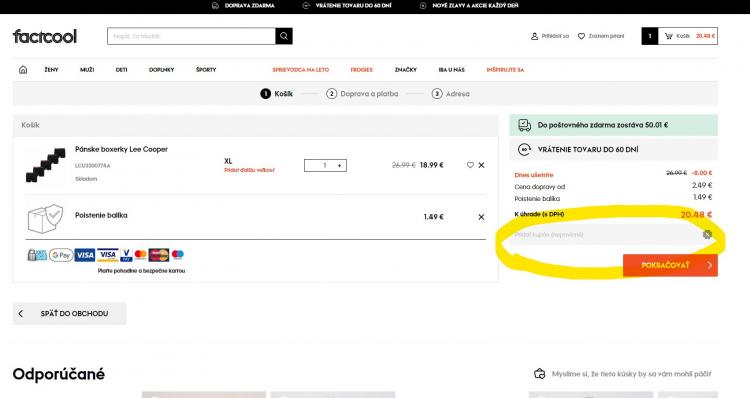Click the cart item count badge
The image size is (750, 398).
click(x=650, y=36)
